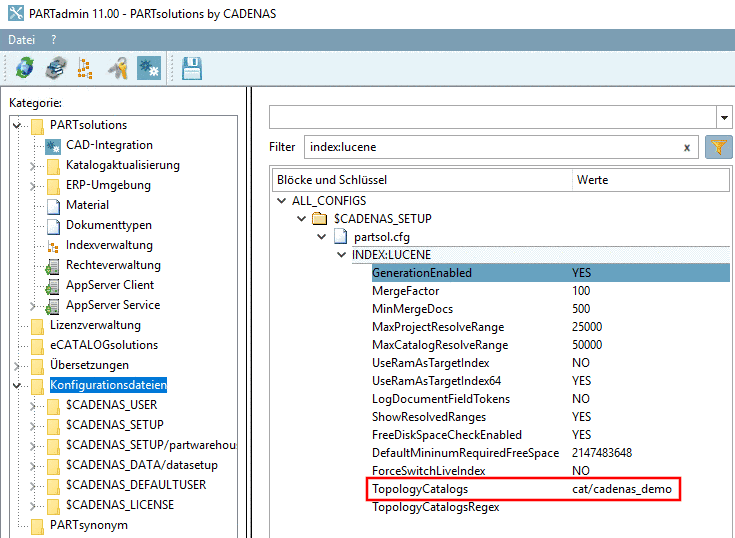Viewport: 735px width, 538px height.
Task: Click the hierarchy tree toolbar icon
Action: click(85, 68)
